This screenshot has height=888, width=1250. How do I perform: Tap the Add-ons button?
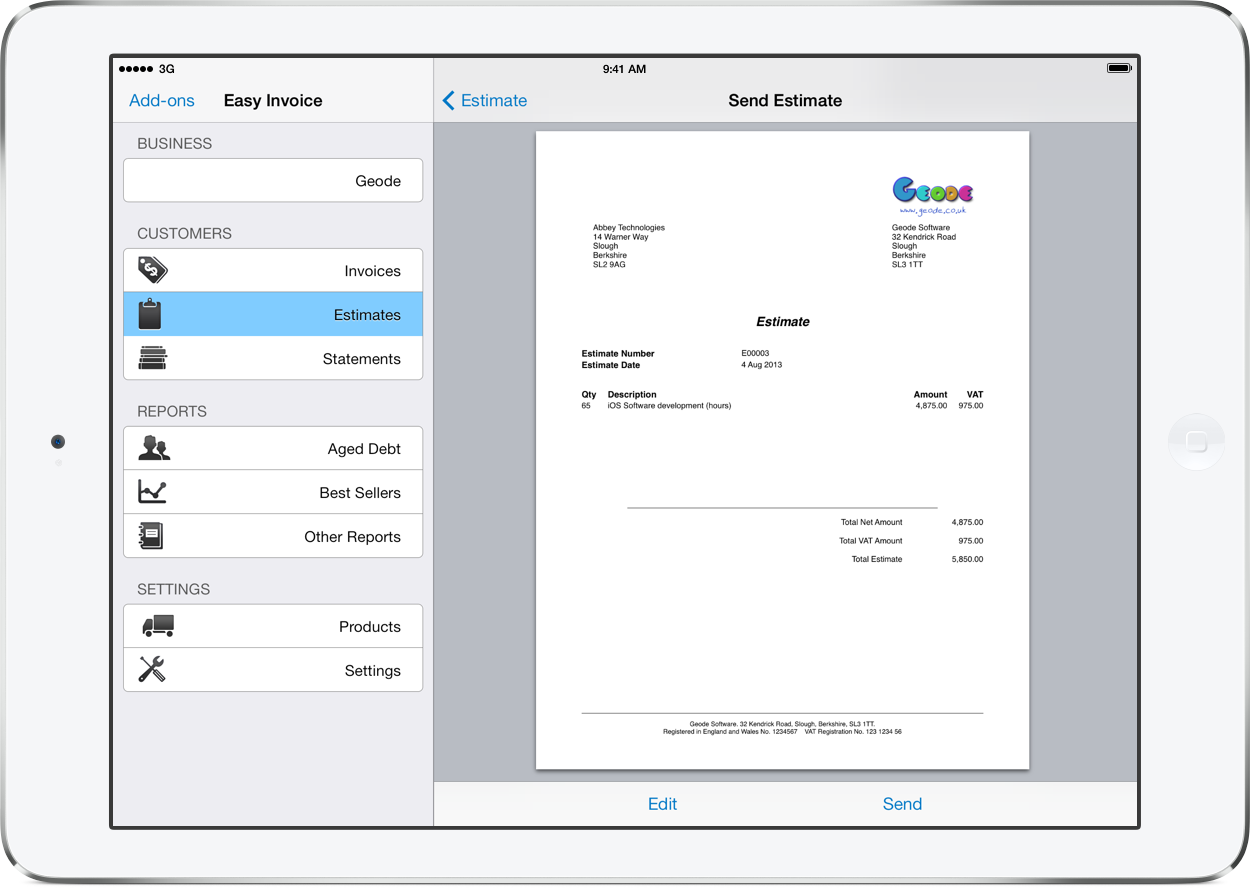click(x=162, y=100)
